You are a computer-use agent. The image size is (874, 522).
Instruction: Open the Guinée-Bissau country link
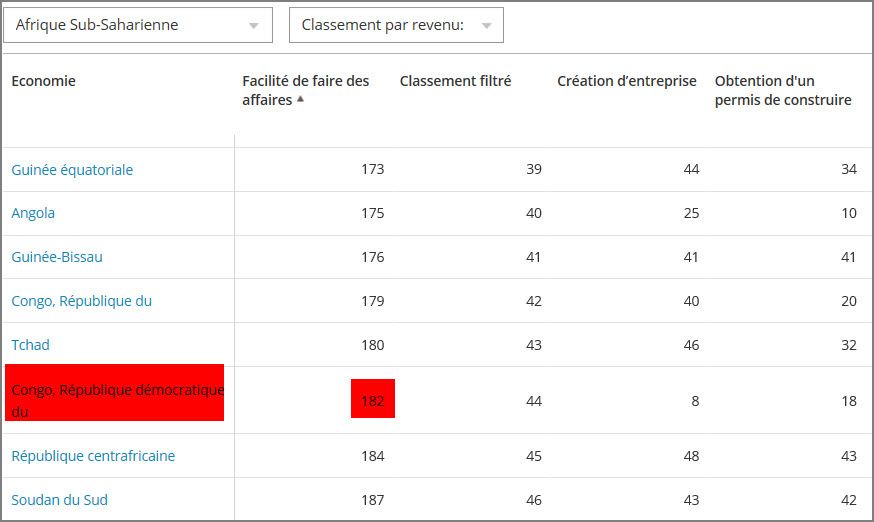click(57, 257)
